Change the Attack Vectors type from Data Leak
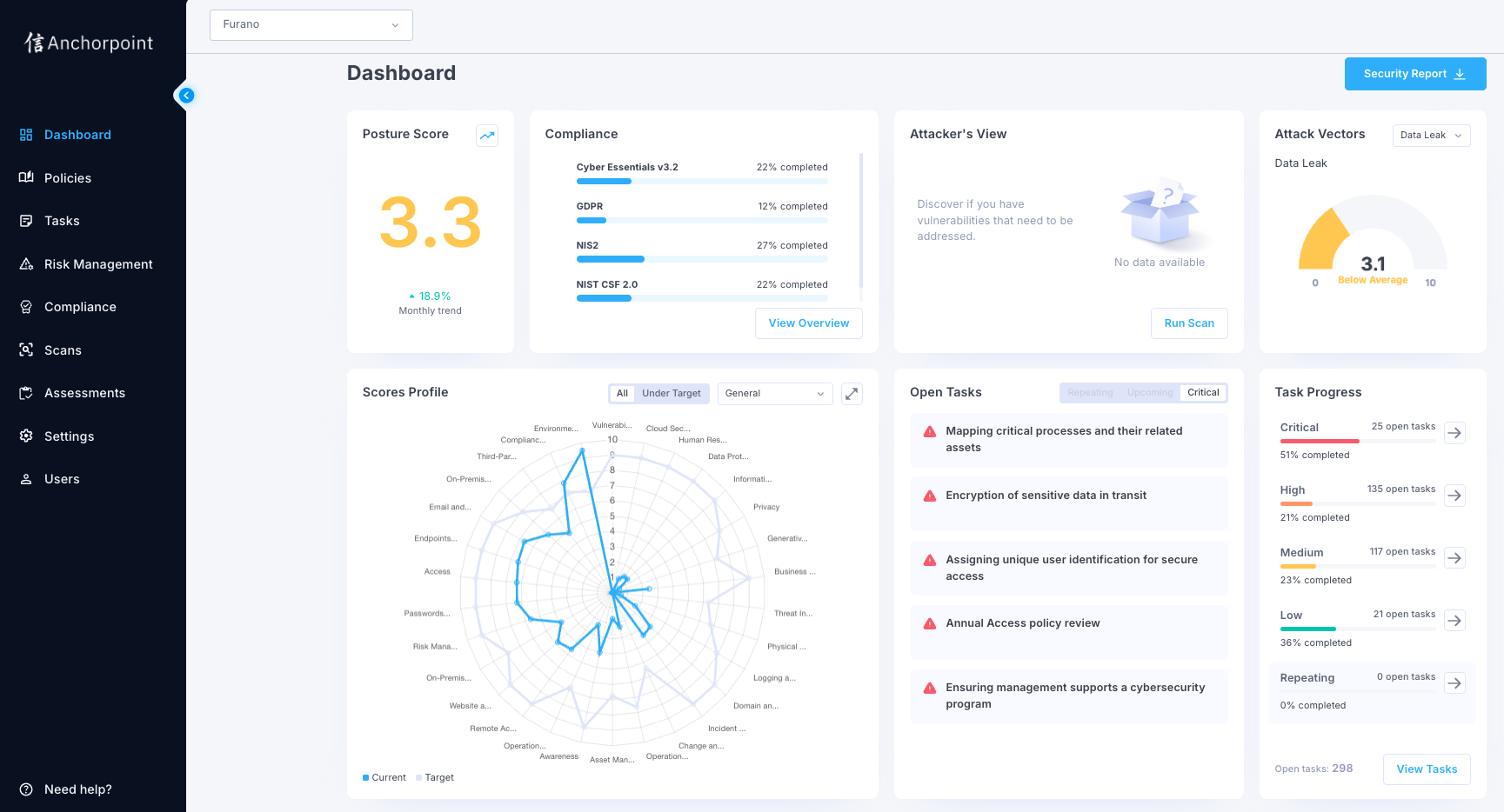Image resolution: width=1504 pixels, height=812 pixels. point(1431,135)
